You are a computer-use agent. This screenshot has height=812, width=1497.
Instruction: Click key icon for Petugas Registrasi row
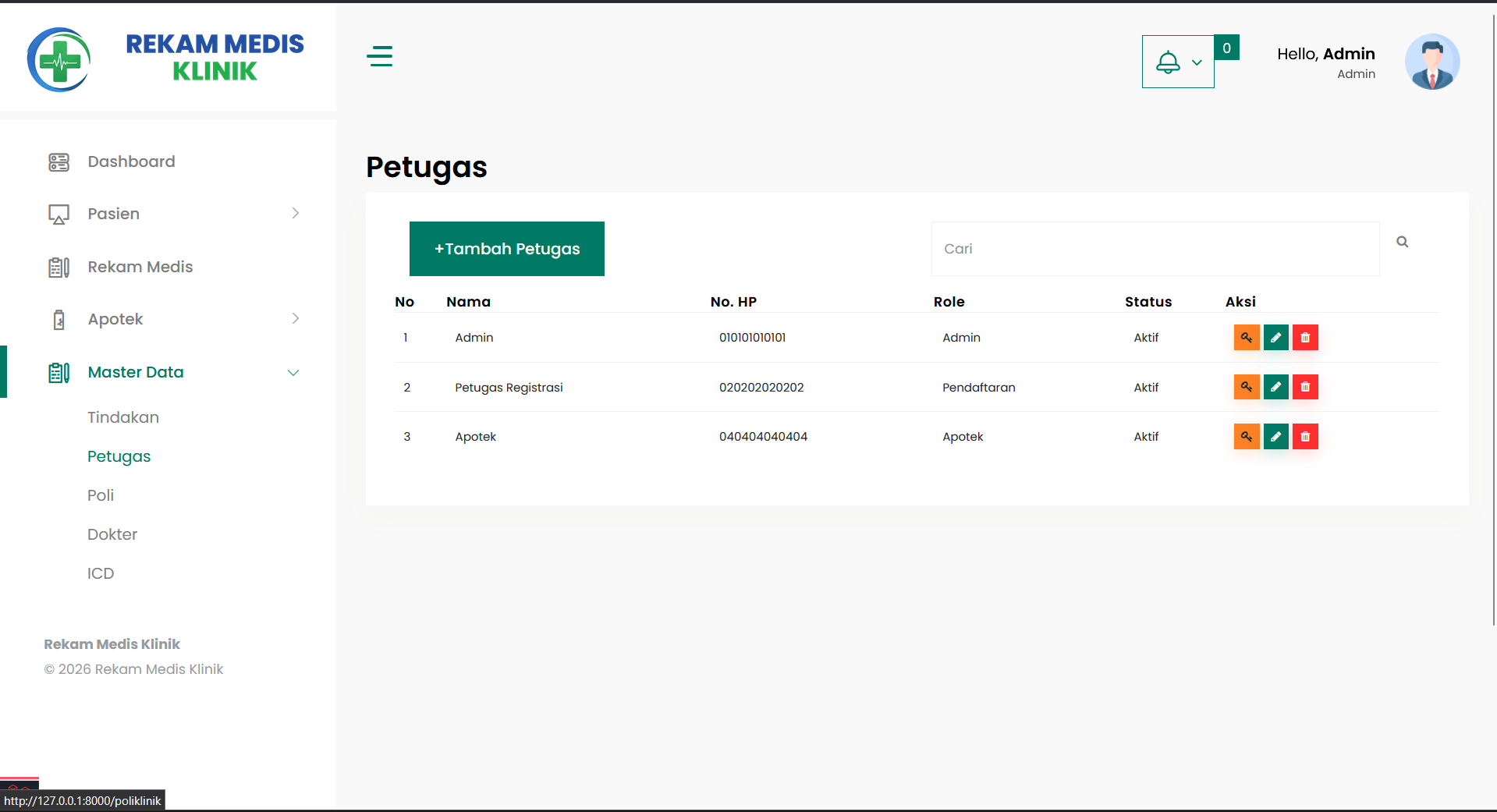1247,387
